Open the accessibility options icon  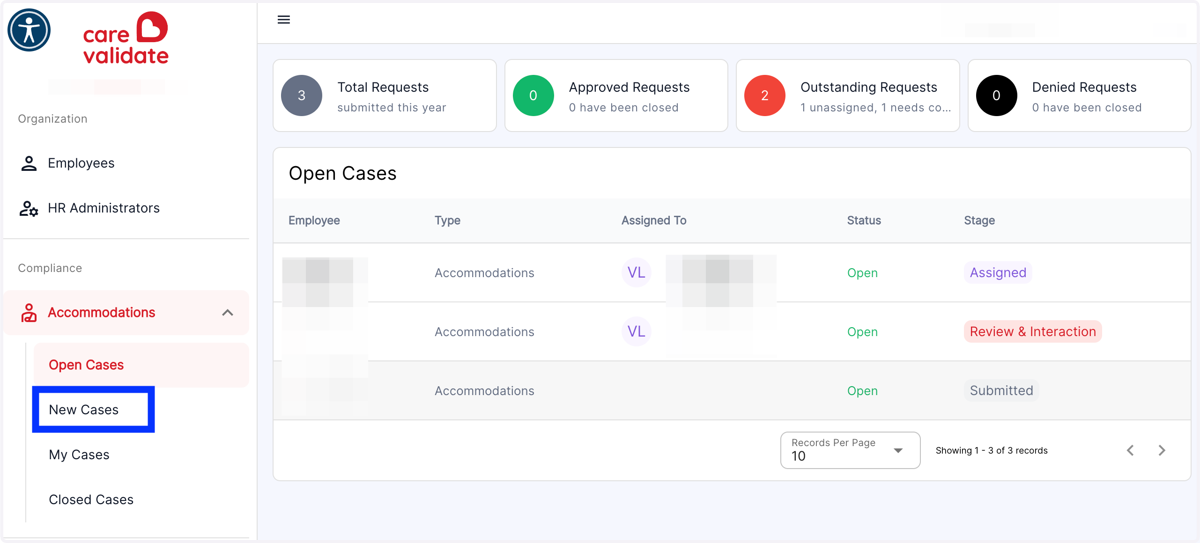pyautogui.click(x=29, y=30)
